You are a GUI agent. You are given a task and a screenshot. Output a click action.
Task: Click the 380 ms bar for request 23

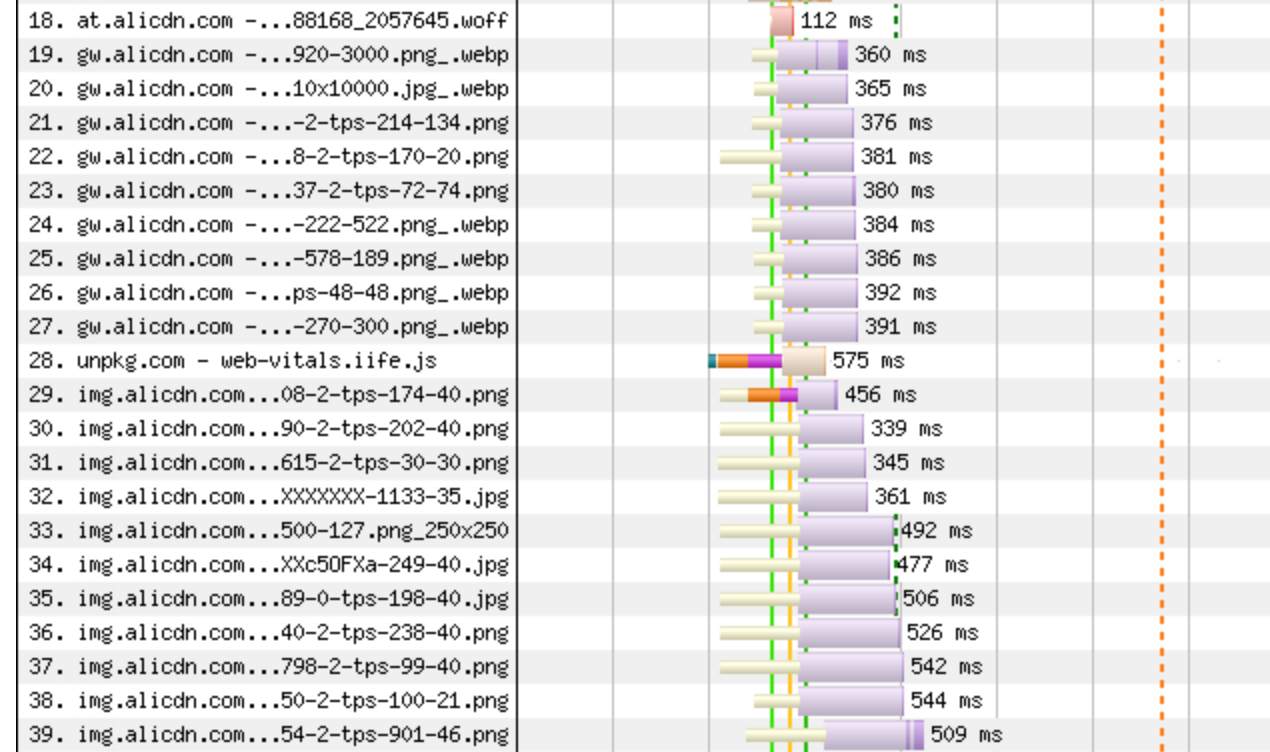coord(805,190)
